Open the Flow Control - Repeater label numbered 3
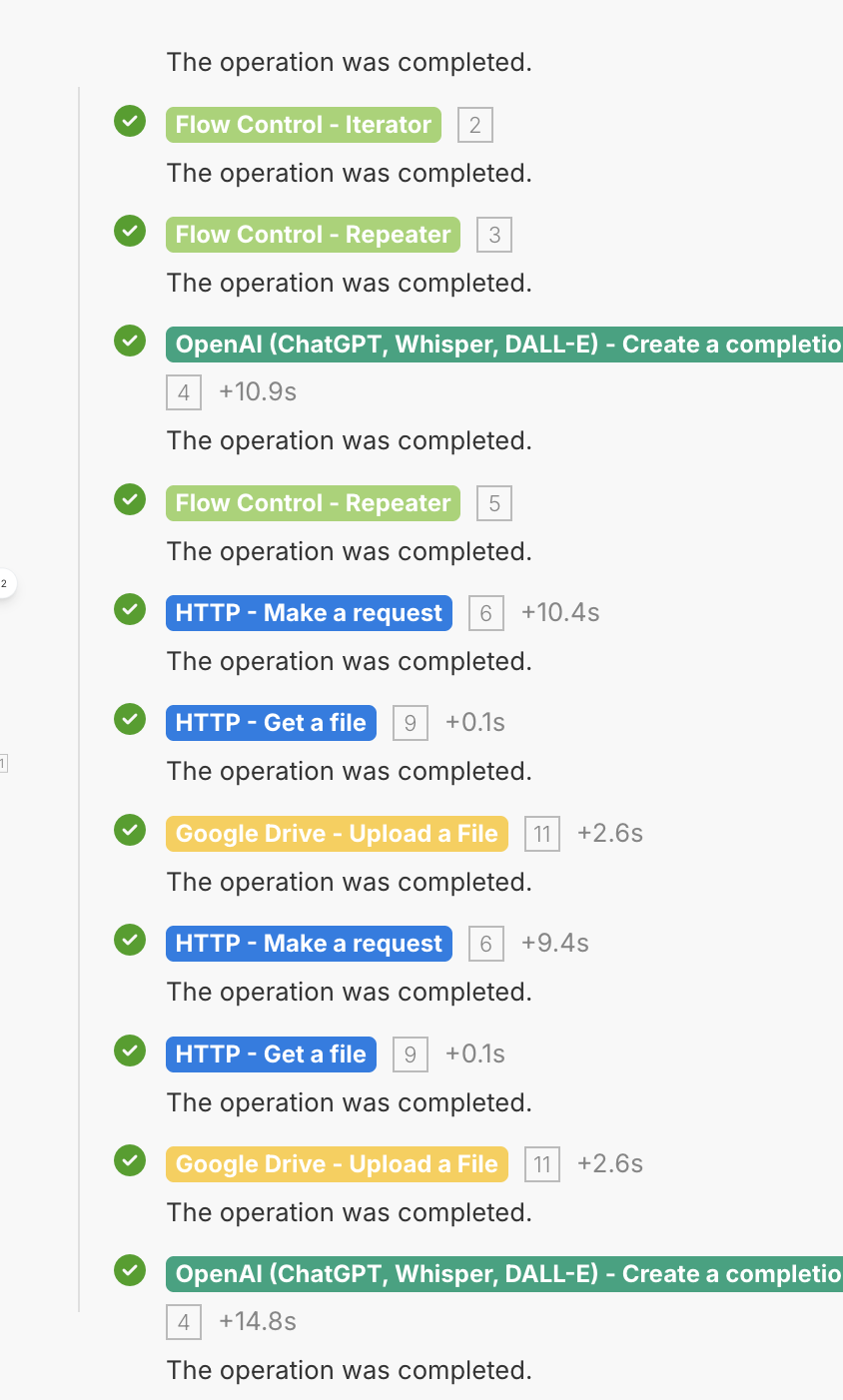Screen dimensions: 843x1400 point(314,235)
